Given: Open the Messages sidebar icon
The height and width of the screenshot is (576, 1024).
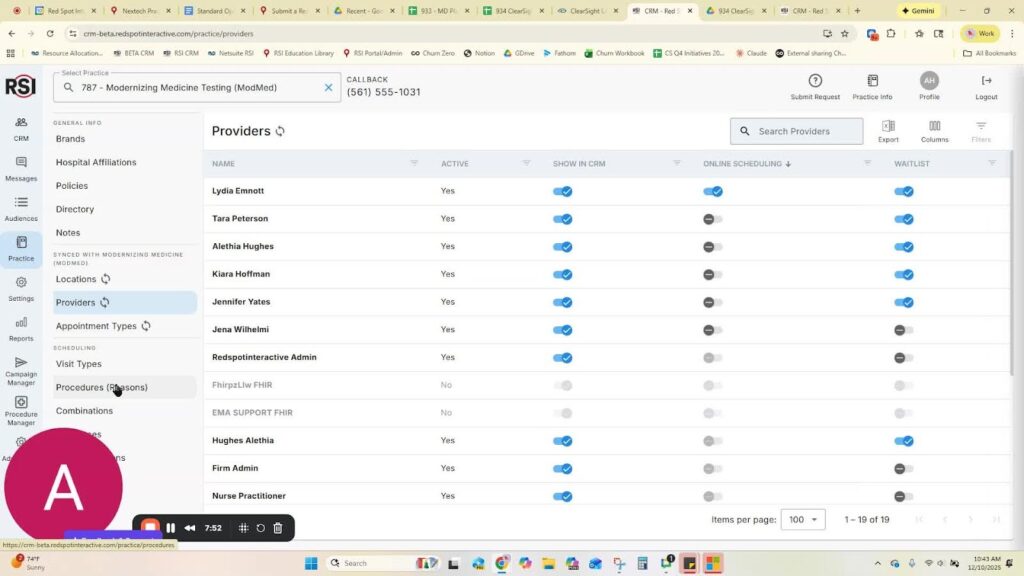Looking at the screenshot, I should [x=21, y=163].
